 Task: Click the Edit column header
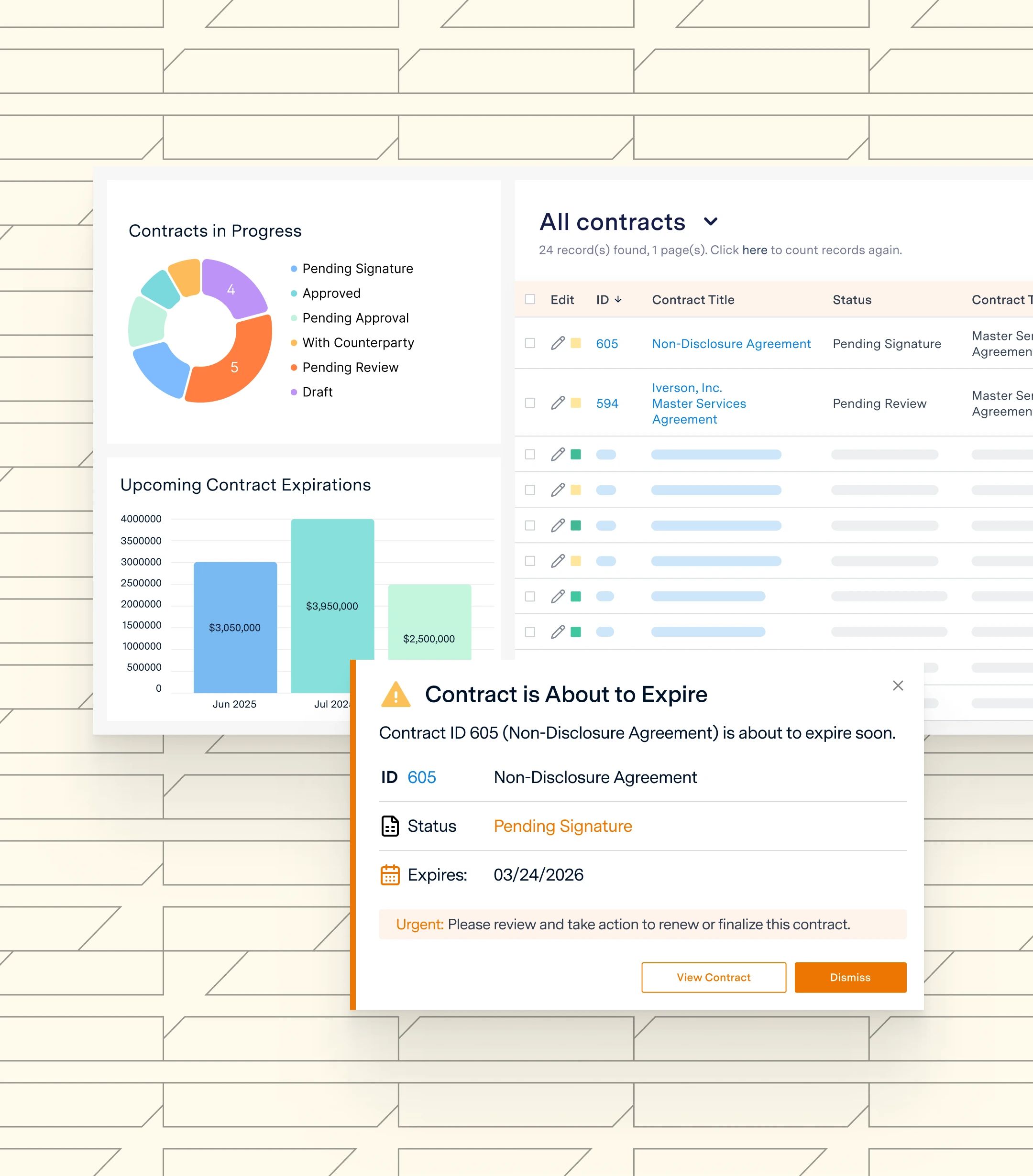point(562,300)
